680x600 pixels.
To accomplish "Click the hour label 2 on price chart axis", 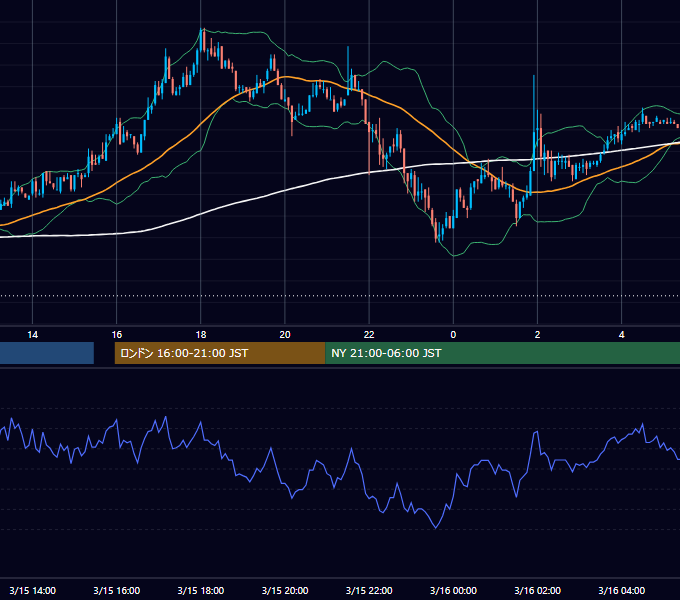I will point(537,335).
